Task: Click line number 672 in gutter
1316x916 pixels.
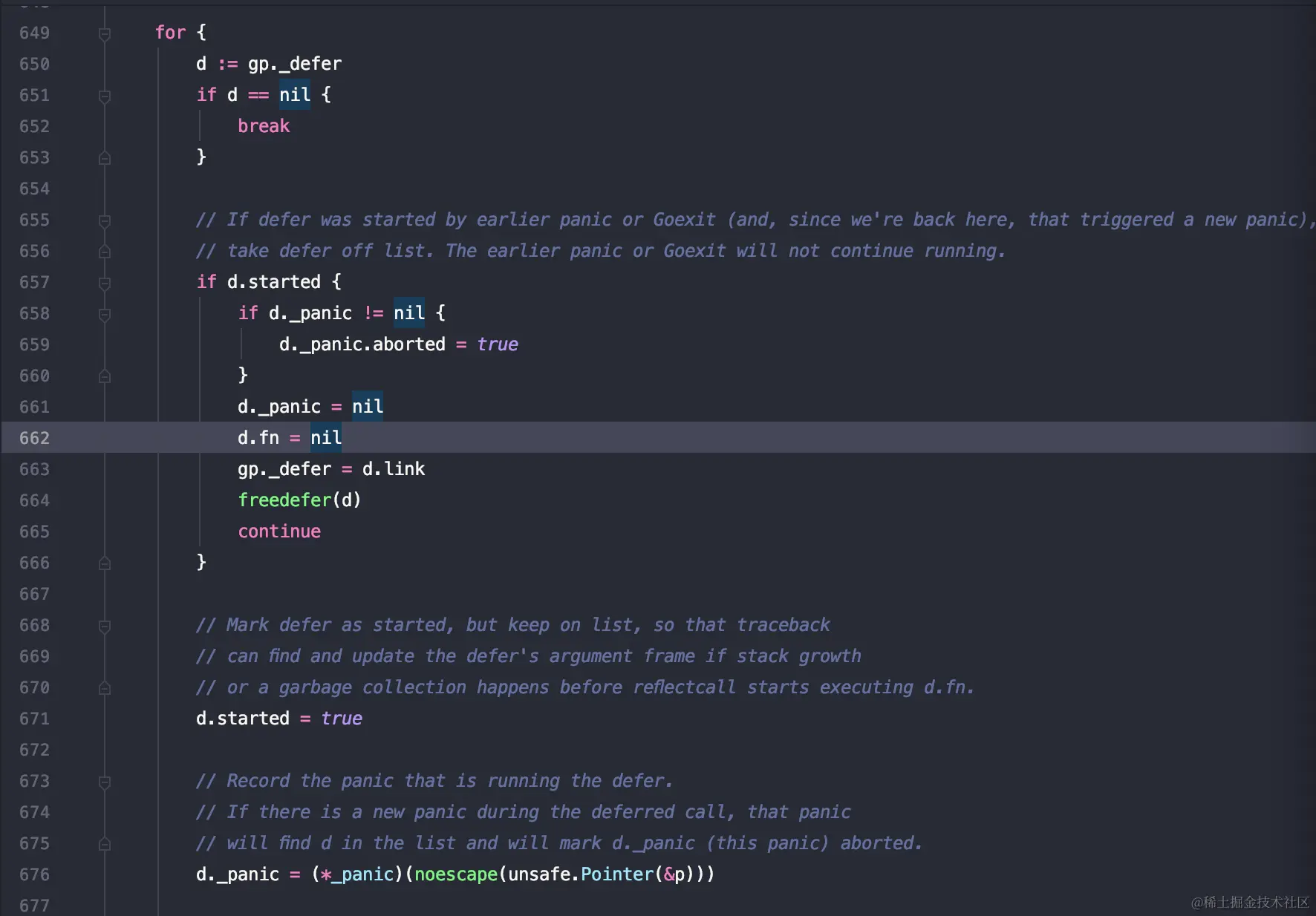Action: pyautogui.click(x=35, y=750)
